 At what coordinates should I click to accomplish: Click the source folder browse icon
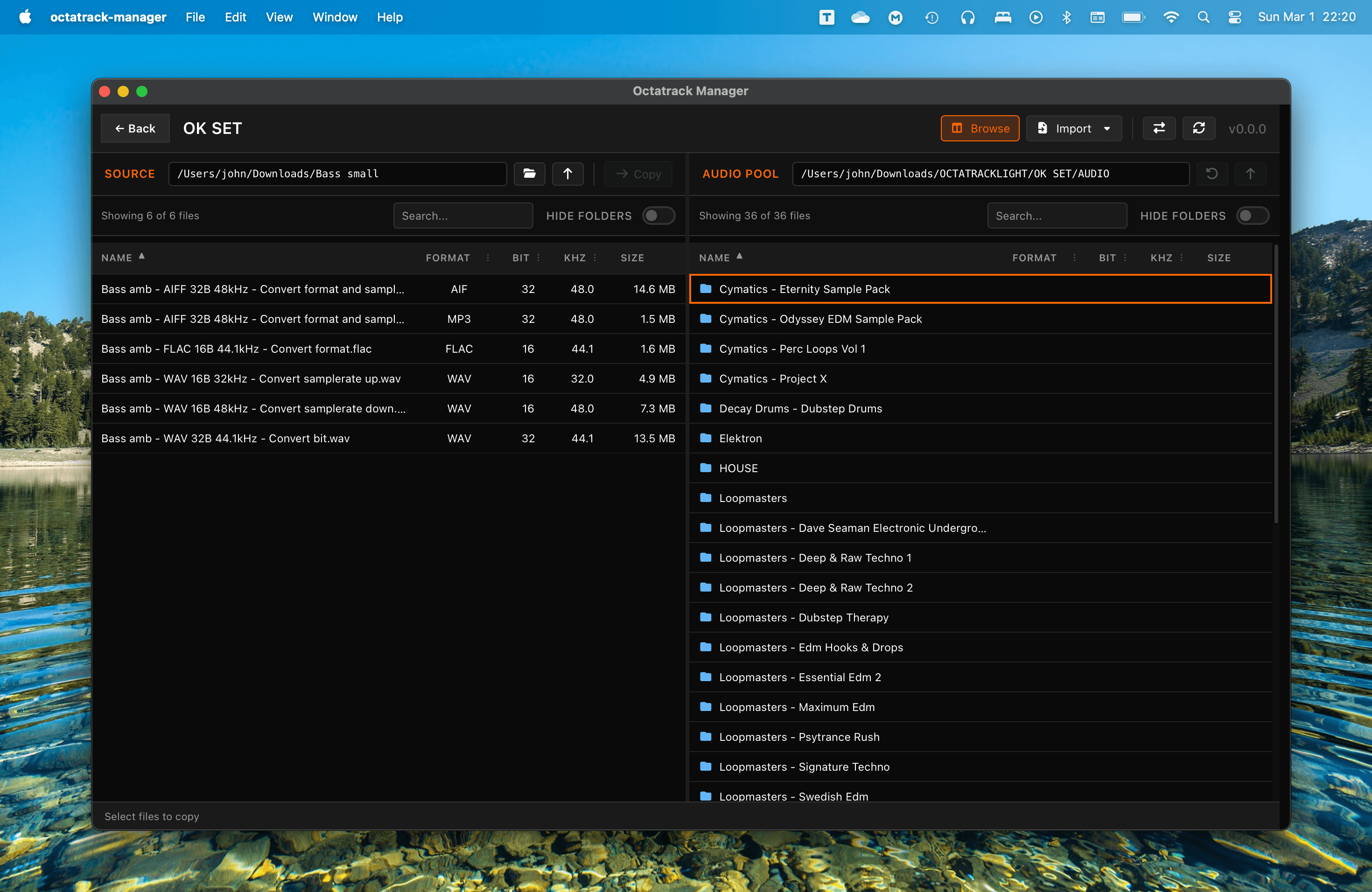tap(529, 174)
